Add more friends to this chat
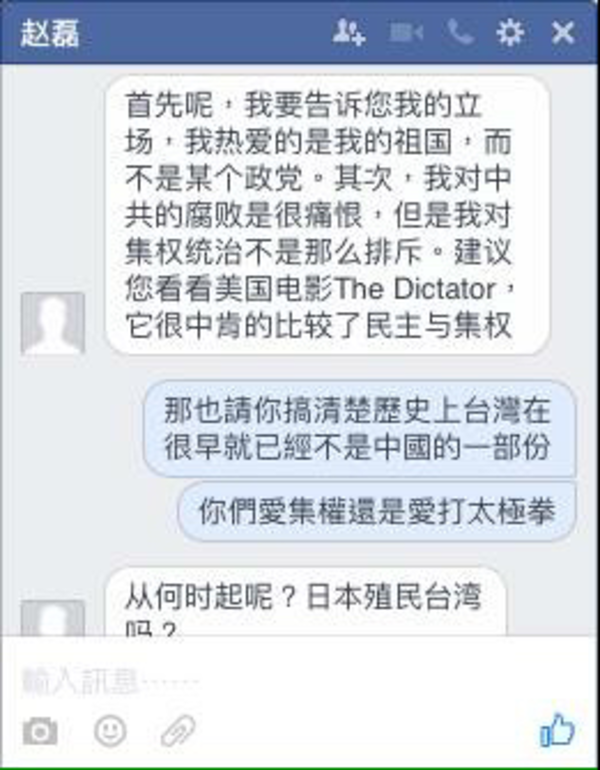 tap(349, 33)
